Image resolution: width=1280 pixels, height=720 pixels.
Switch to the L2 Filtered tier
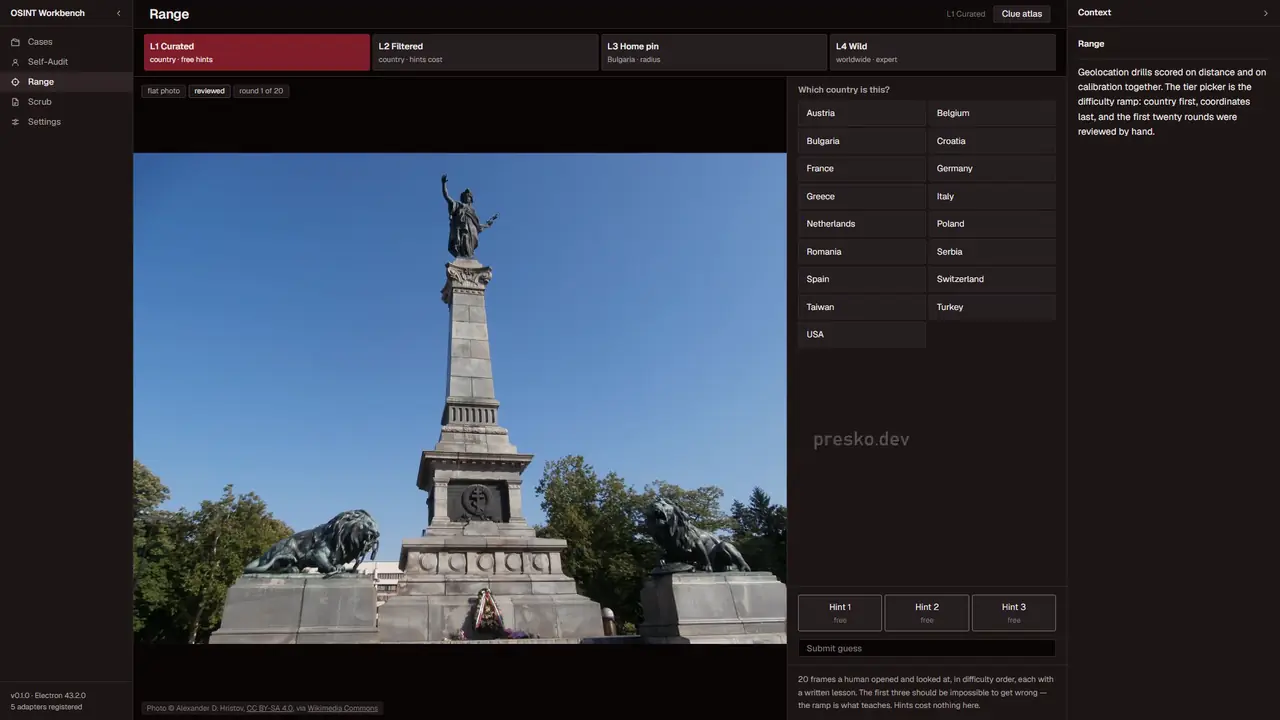pyautogui.click(x=485, y=52)
